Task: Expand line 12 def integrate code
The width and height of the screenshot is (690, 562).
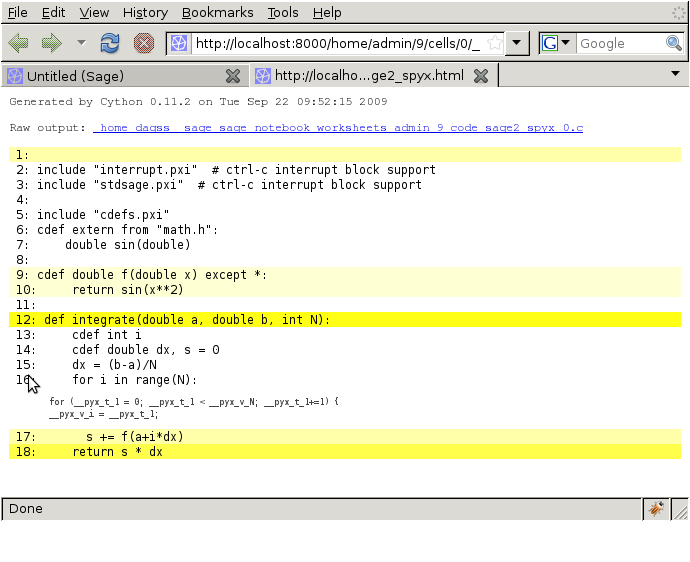Action: click(186, 320)
